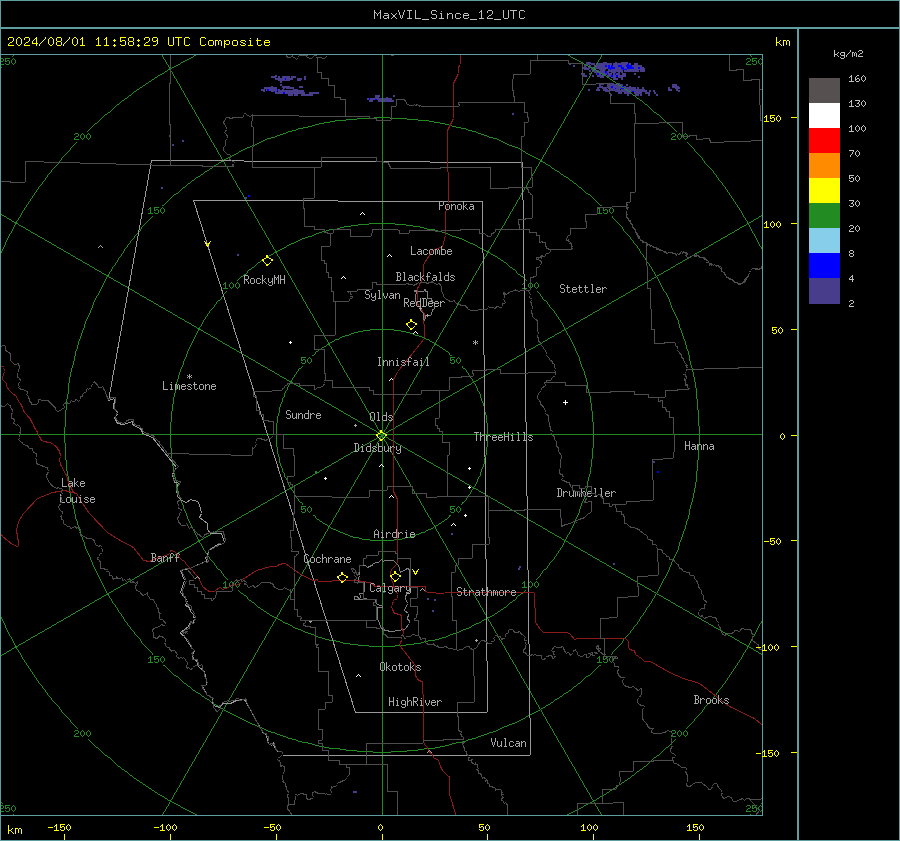
Task: Click the Sylvan city label
Action: tap(382, 295)
